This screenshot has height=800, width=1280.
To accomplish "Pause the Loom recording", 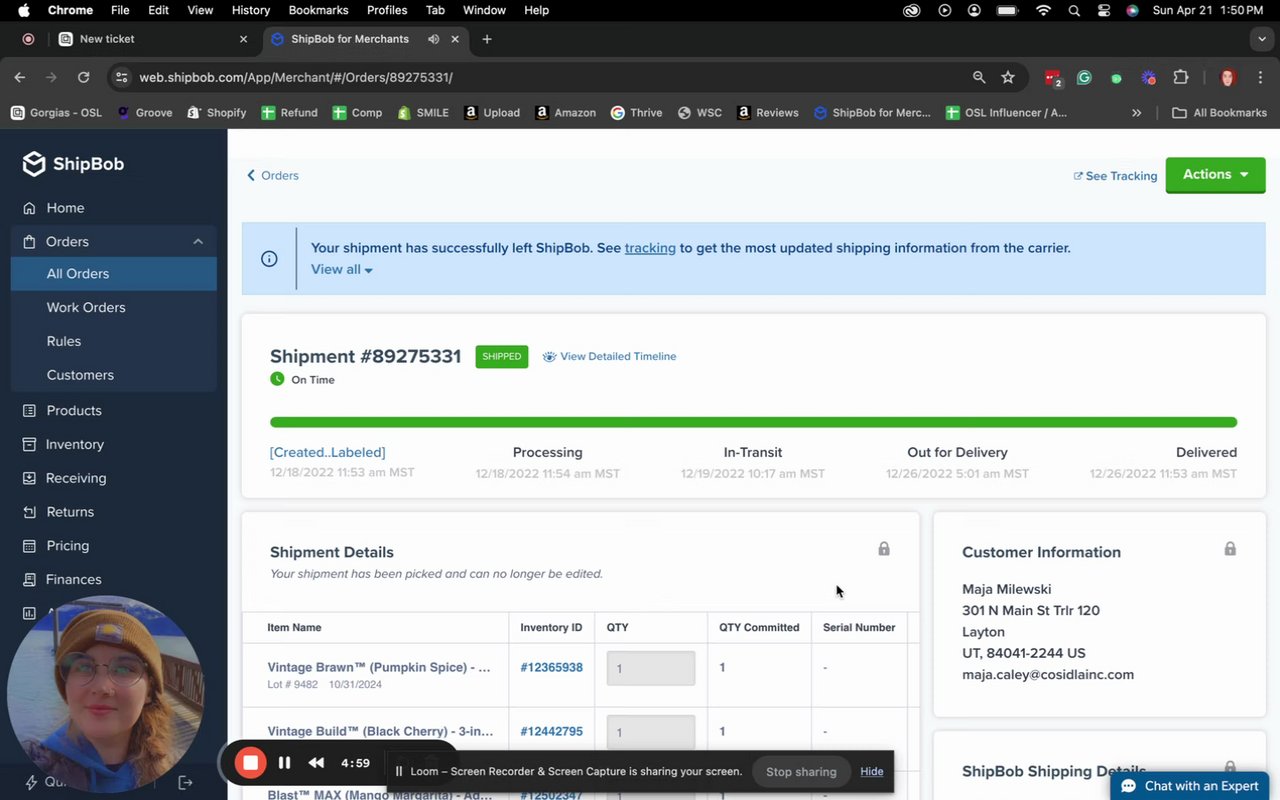I will tap(284, 763).
